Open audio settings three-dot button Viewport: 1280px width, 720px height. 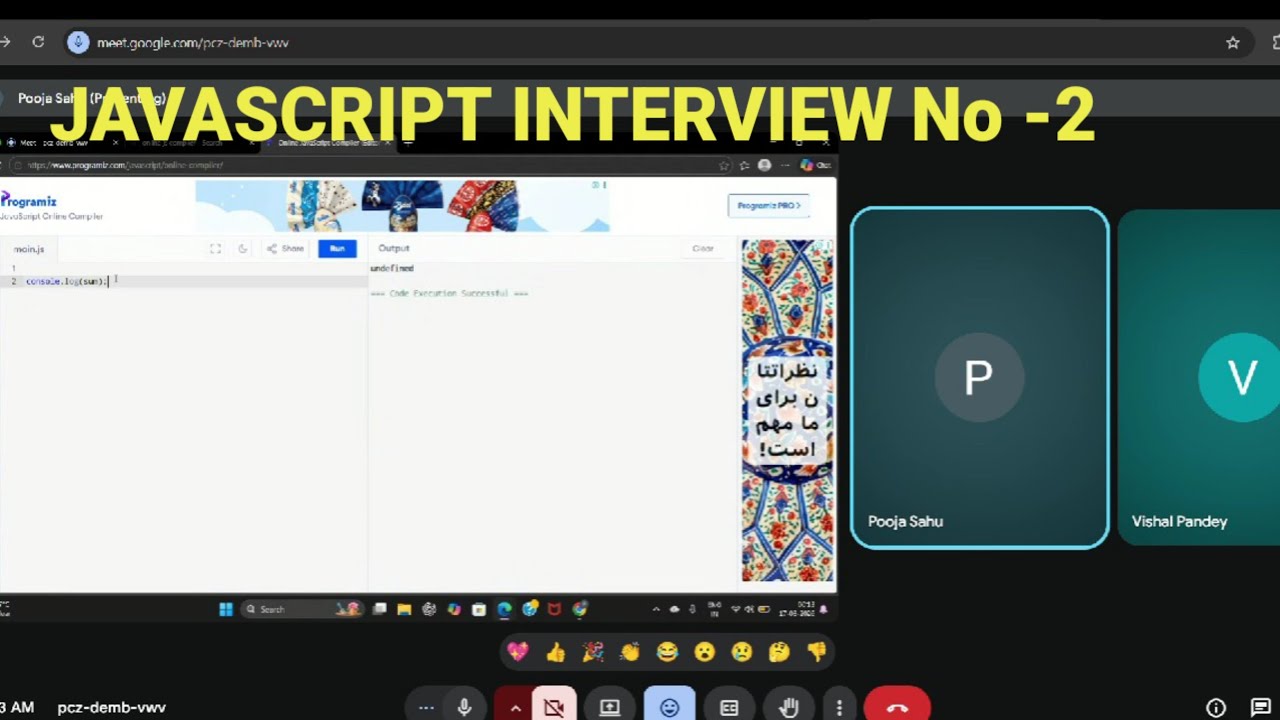pos(426,707)
